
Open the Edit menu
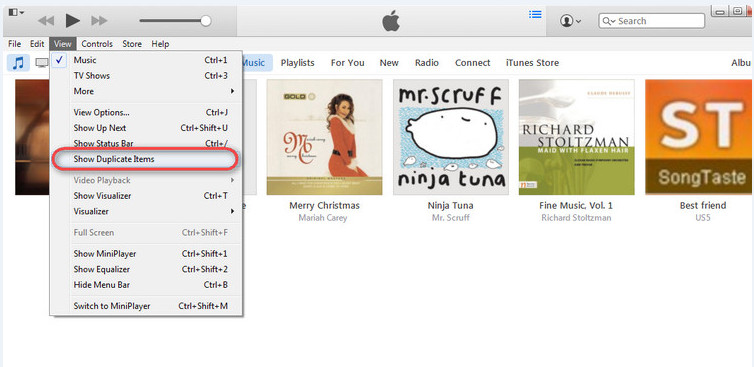pos(37,44)
